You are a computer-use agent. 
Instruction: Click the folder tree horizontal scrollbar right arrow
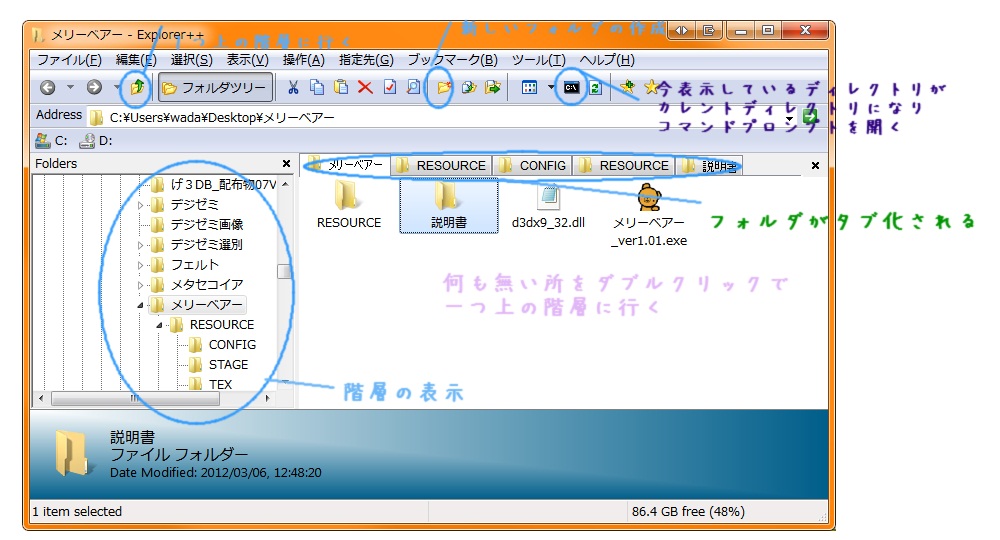tap(267, 398)
